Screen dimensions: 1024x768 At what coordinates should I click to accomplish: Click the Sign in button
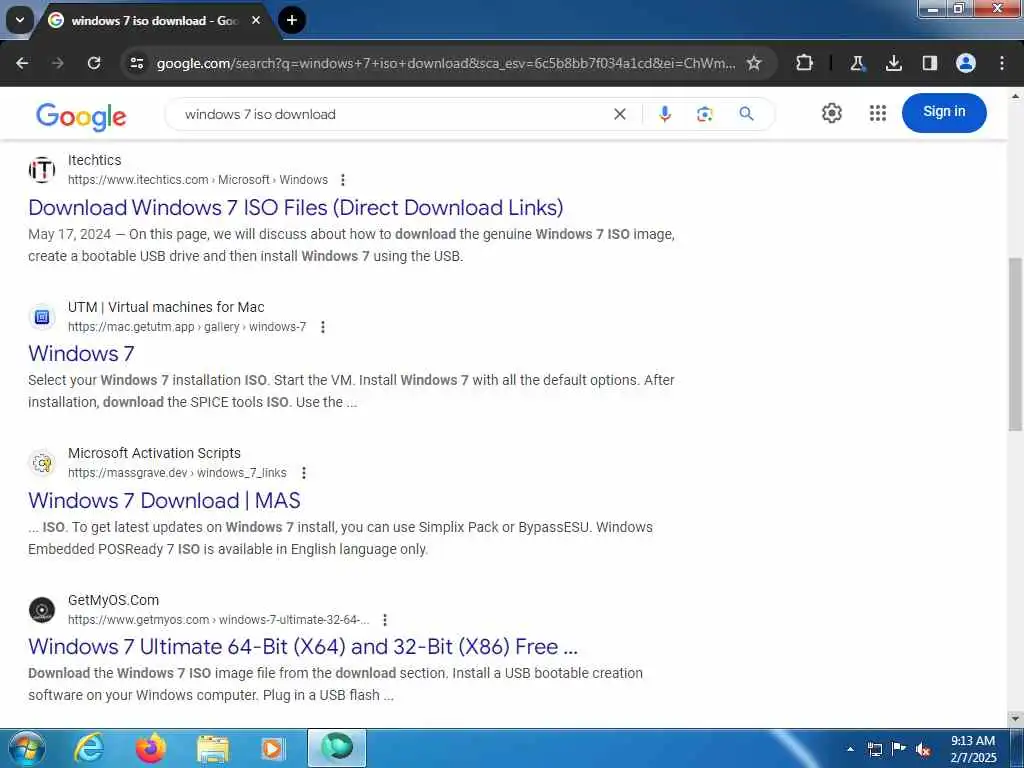(944, 112)
